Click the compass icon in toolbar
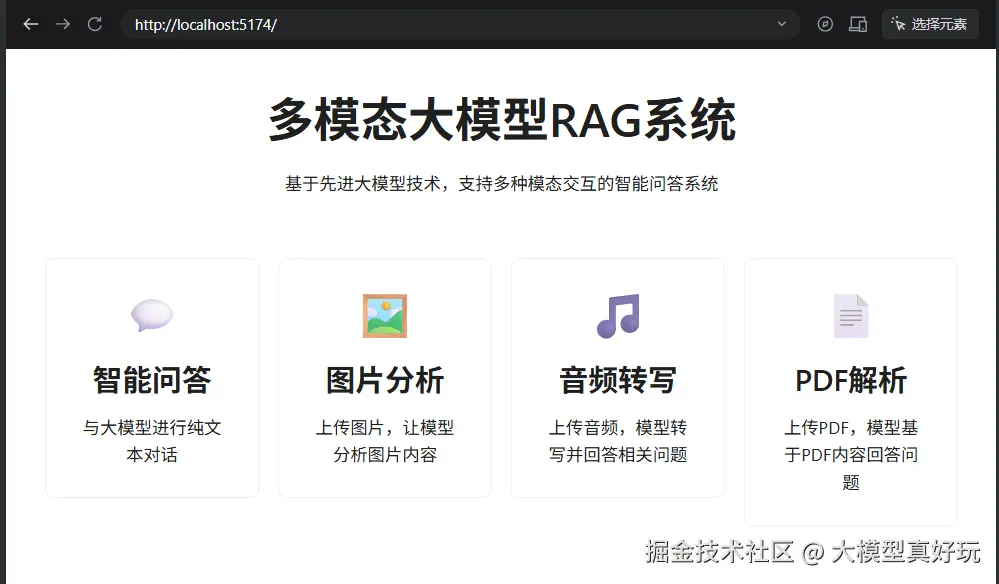999x584 pixels. [x=825, y=24]
